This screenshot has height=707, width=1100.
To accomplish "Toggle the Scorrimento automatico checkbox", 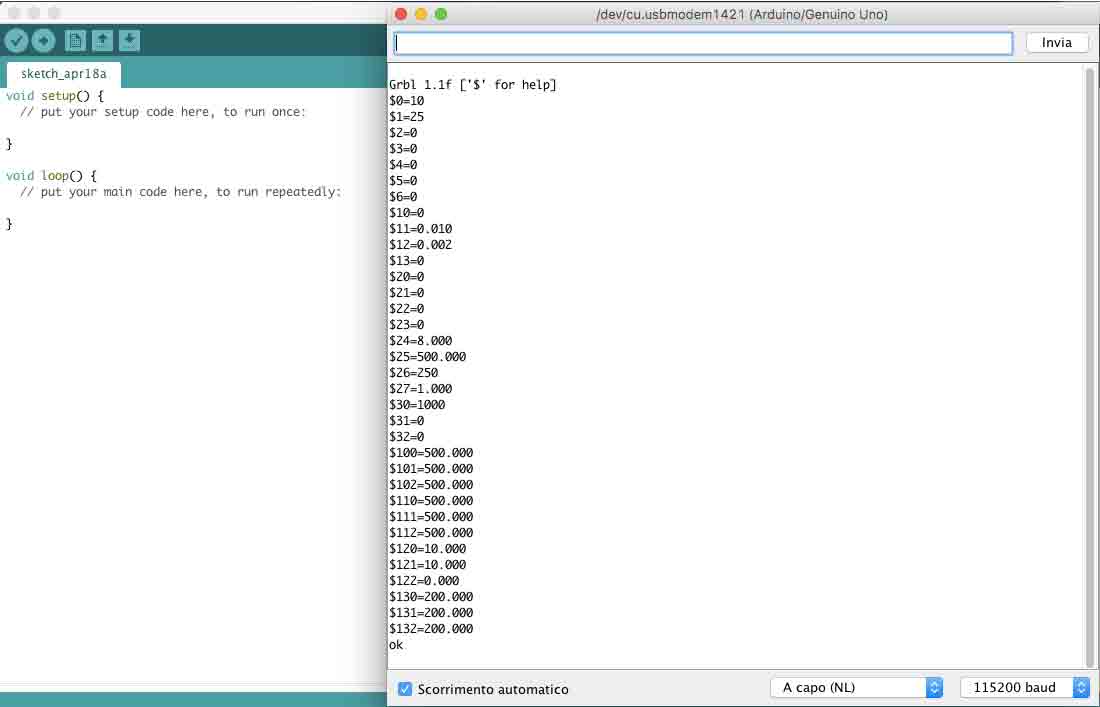I will pos(405,689).
